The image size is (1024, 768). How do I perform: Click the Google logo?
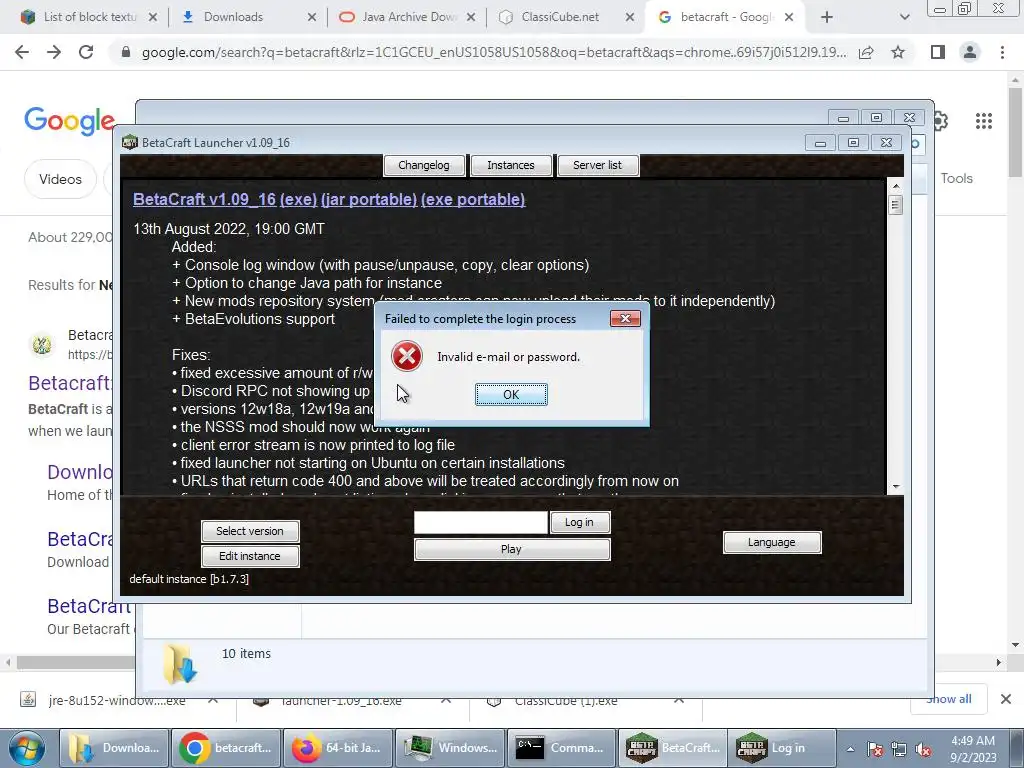(x=69, y=121)
